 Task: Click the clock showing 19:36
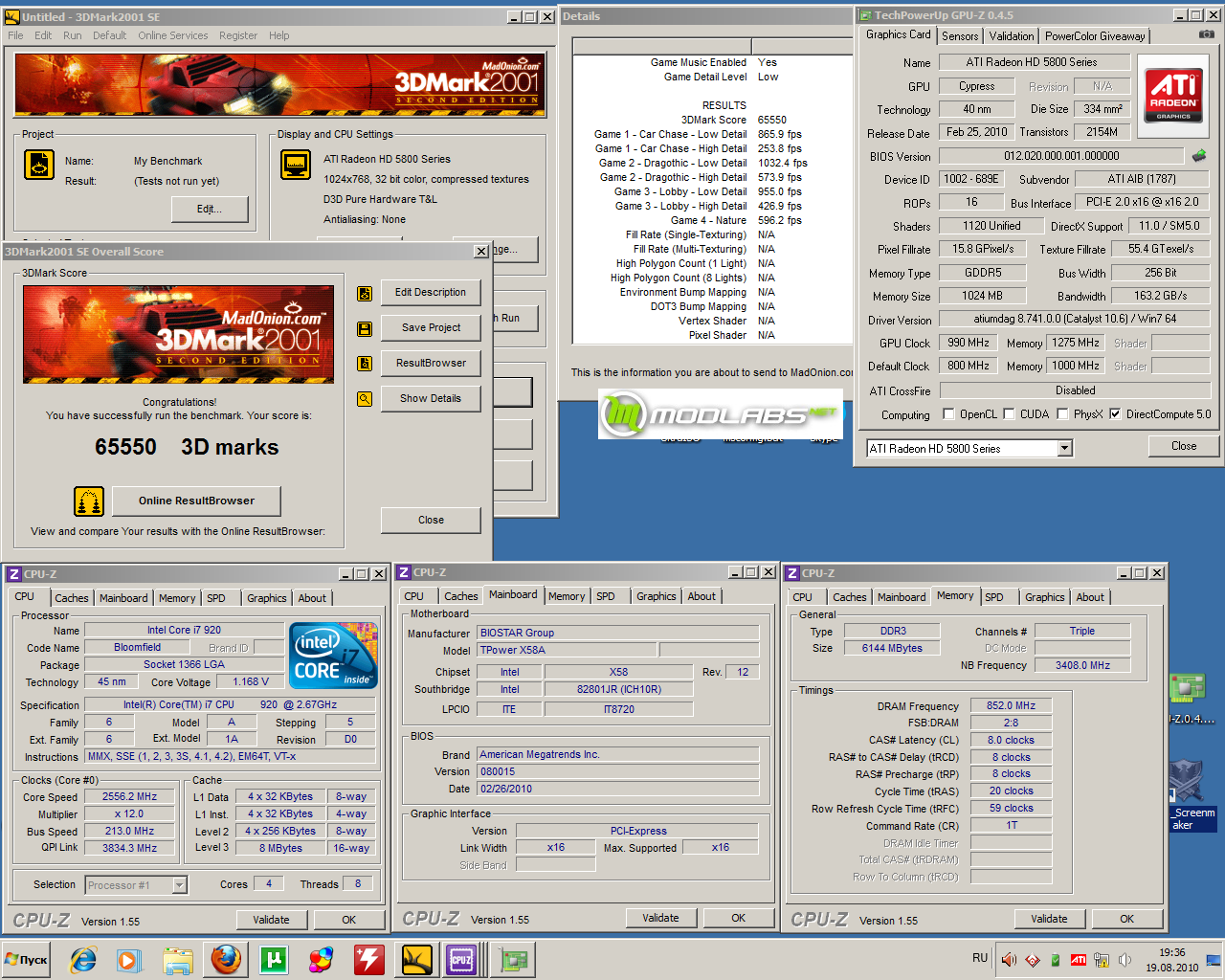point(1172,953)
